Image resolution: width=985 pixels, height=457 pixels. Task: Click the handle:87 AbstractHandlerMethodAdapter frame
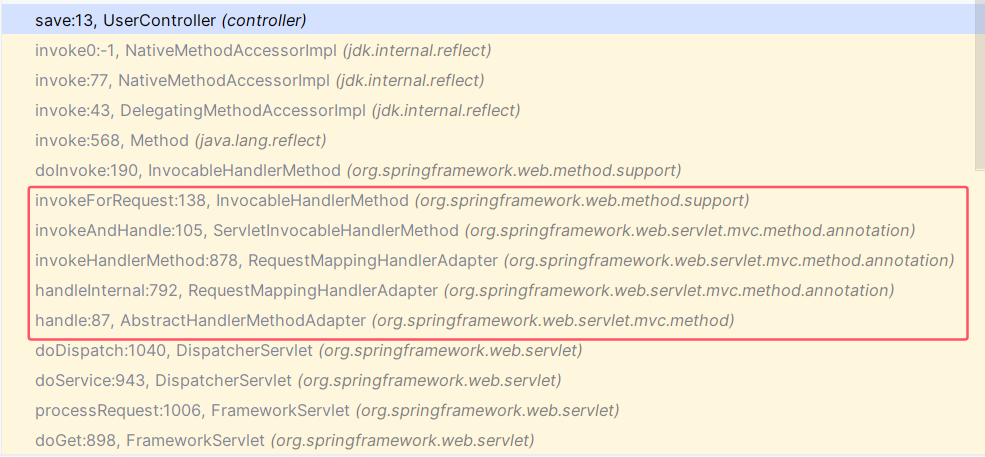tap(200, 320)
